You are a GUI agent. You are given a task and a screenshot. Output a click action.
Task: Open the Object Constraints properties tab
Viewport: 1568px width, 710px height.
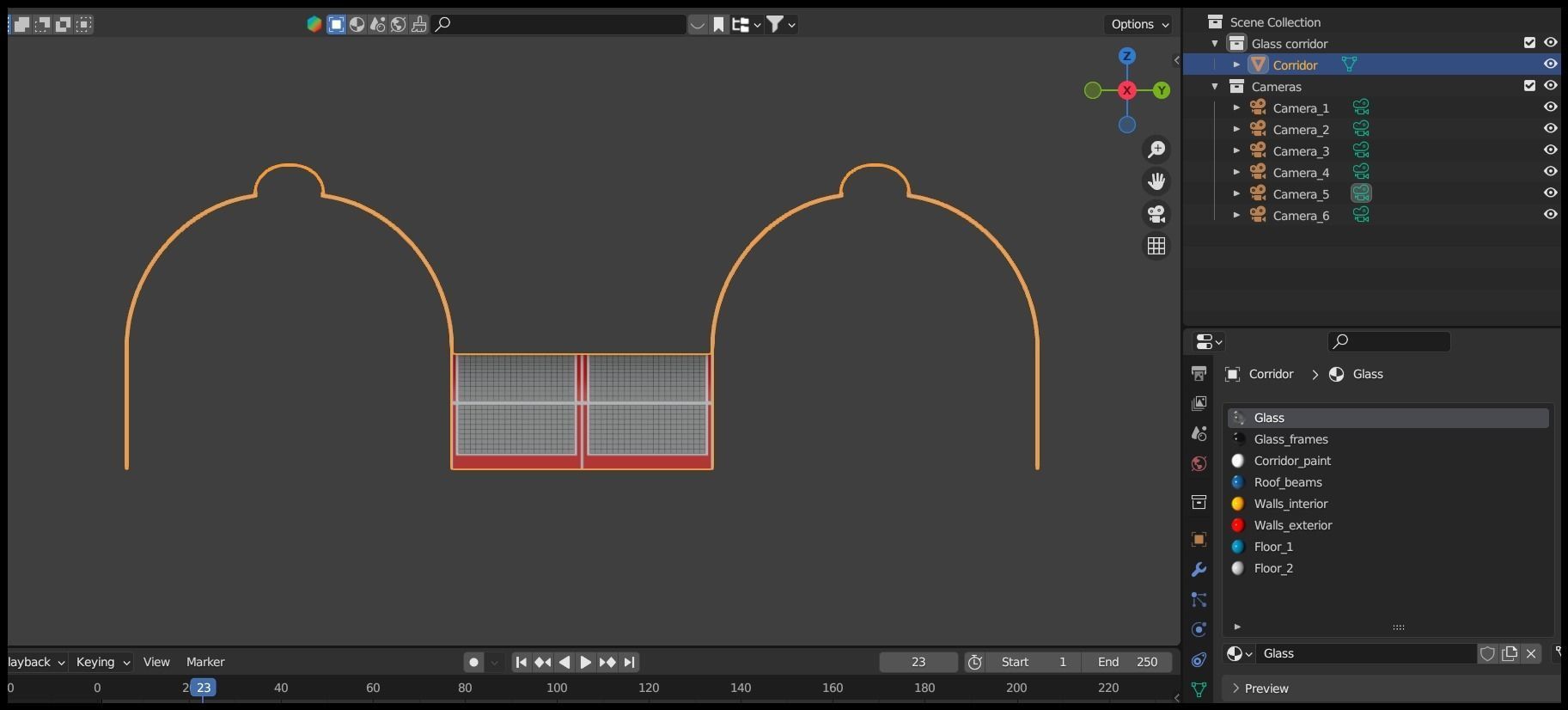(x=1199, y=659)
